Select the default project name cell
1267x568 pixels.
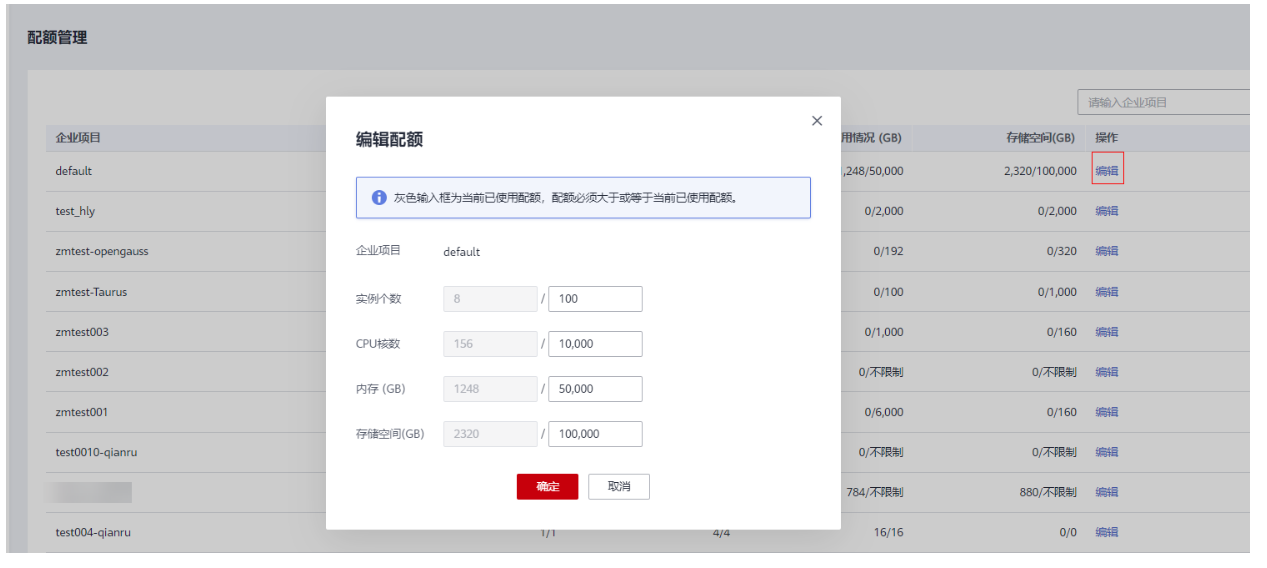73,171
